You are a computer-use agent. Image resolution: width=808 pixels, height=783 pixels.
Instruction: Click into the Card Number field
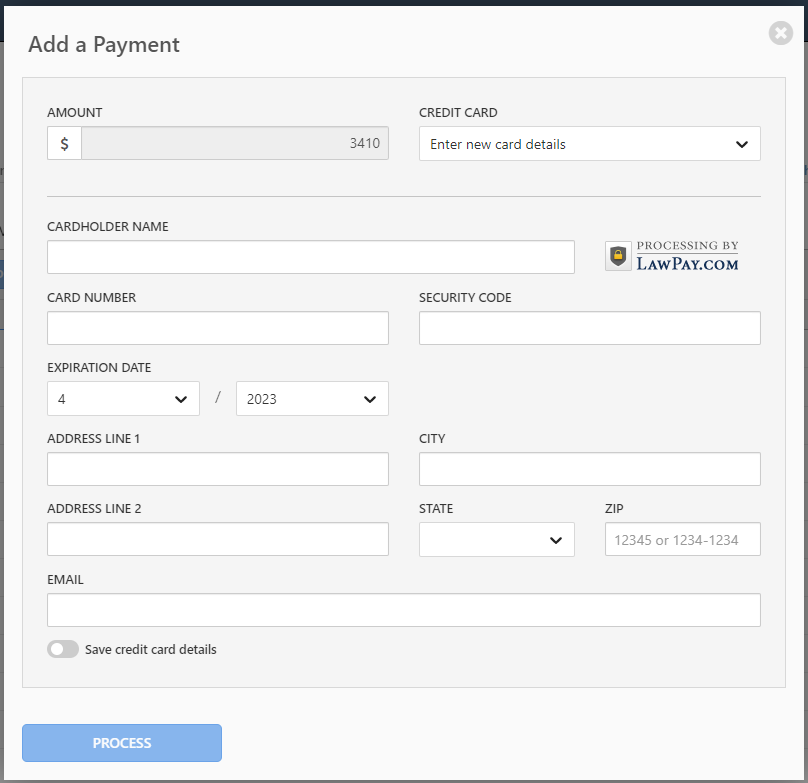point(217,328)
